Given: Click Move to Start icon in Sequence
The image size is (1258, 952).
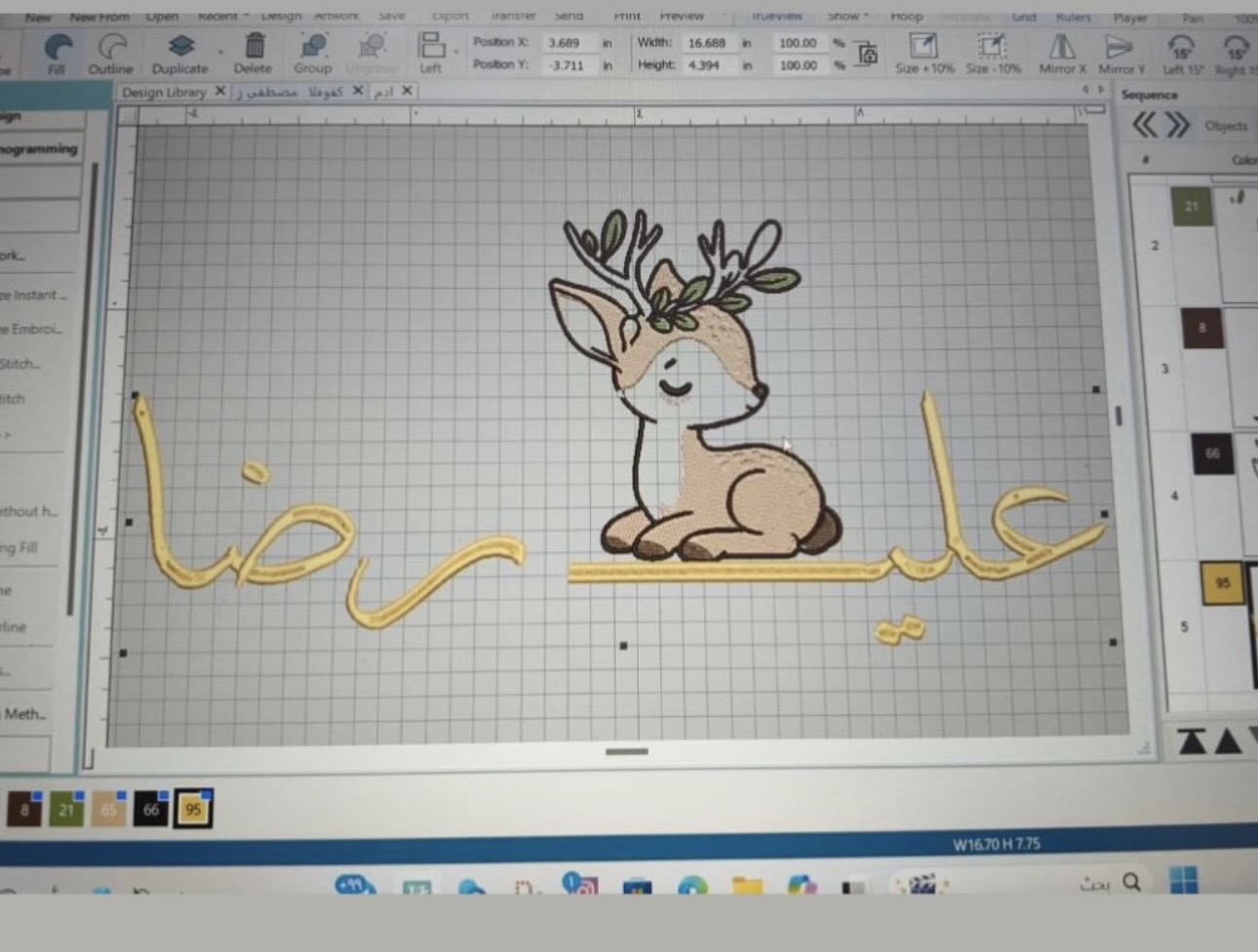Looking at the screenshot, I should tap(1192, 741).
